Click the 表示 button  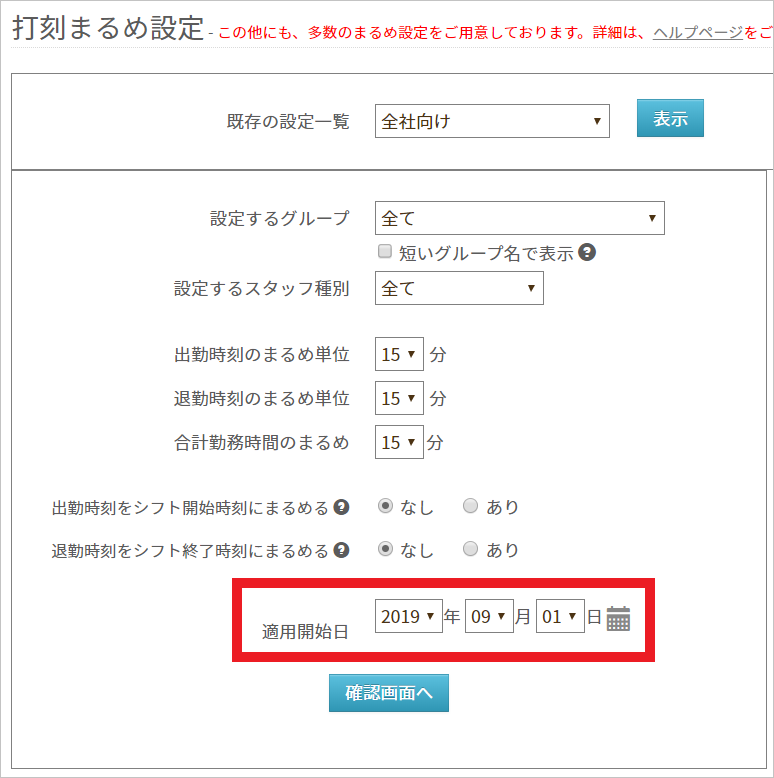[x=670, y=118]
